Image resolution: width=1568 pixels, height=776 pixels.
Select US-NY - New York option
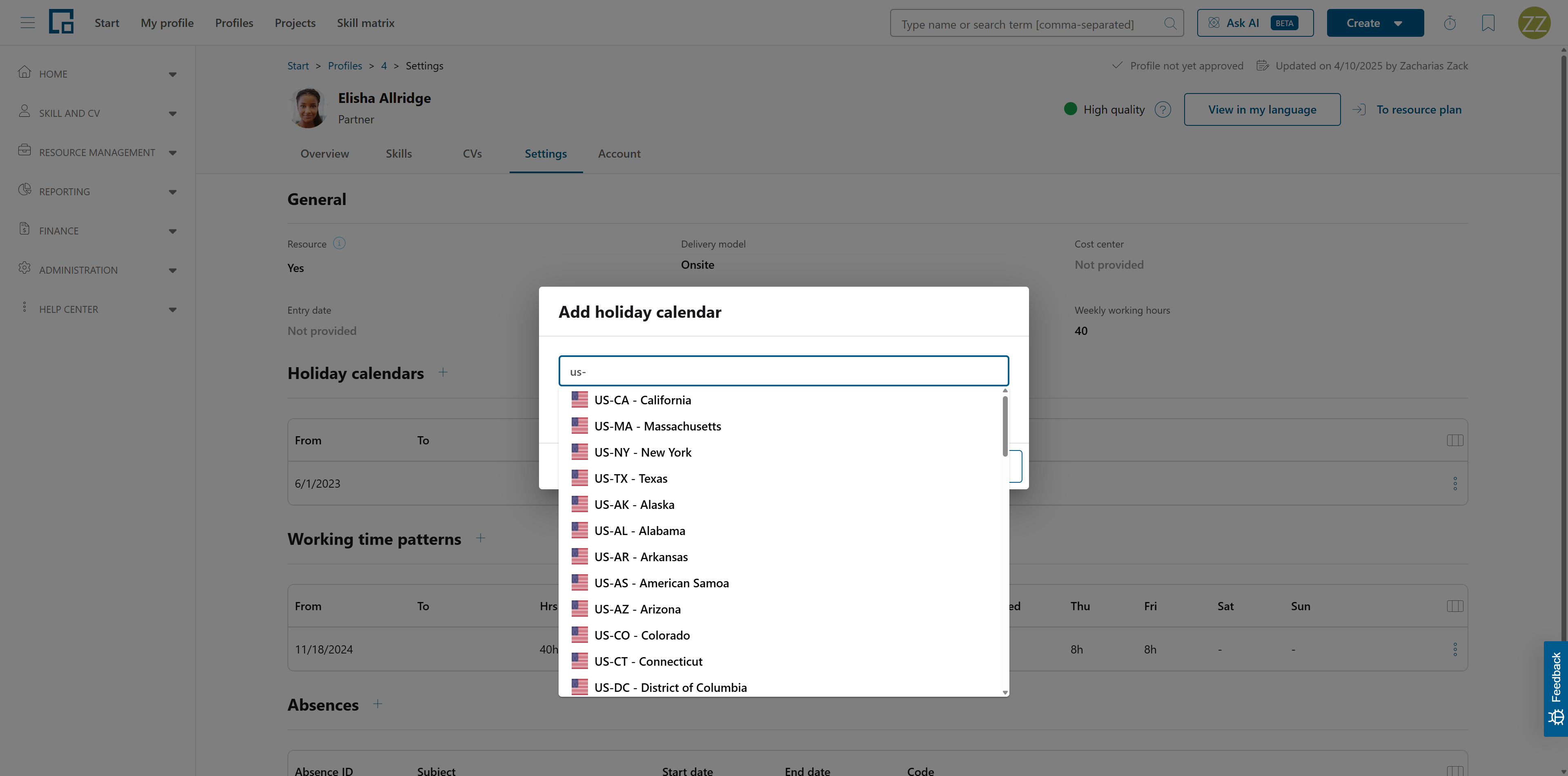point(780,452)
